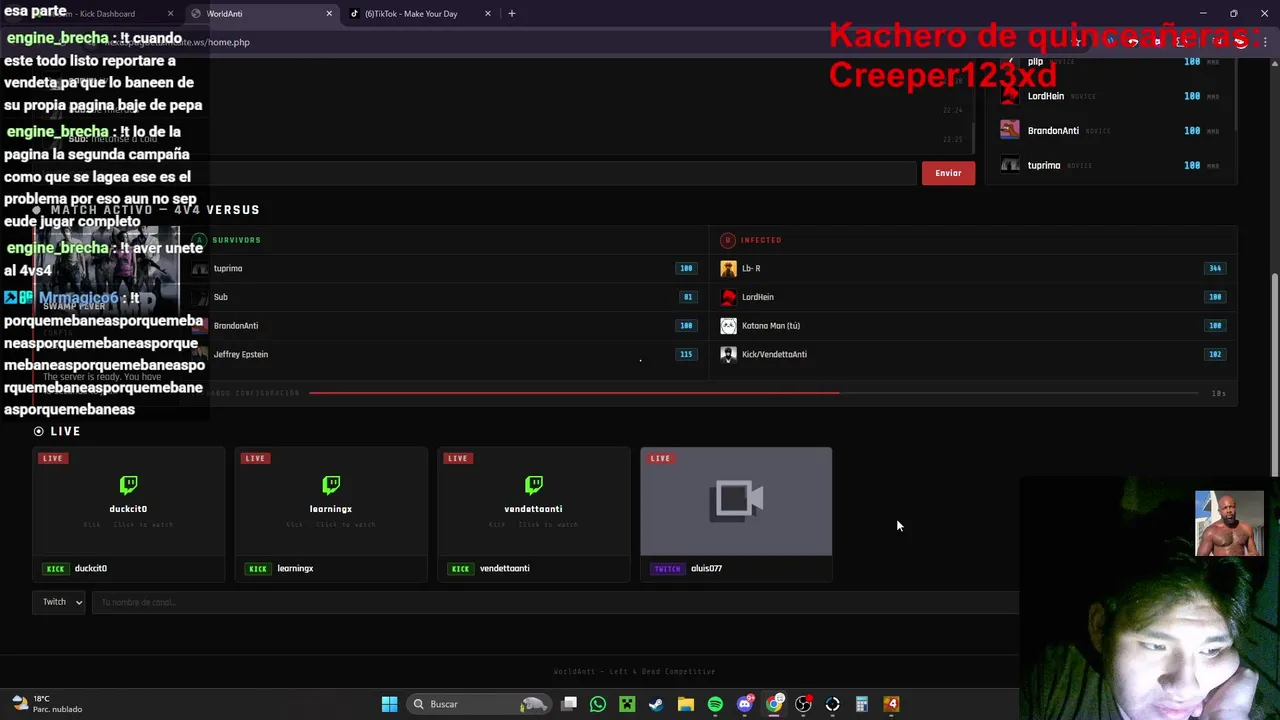Viewport: 1280px width, 720px height.
Task: Click the page vertical scrollbar
Action: pos(1273,375)
